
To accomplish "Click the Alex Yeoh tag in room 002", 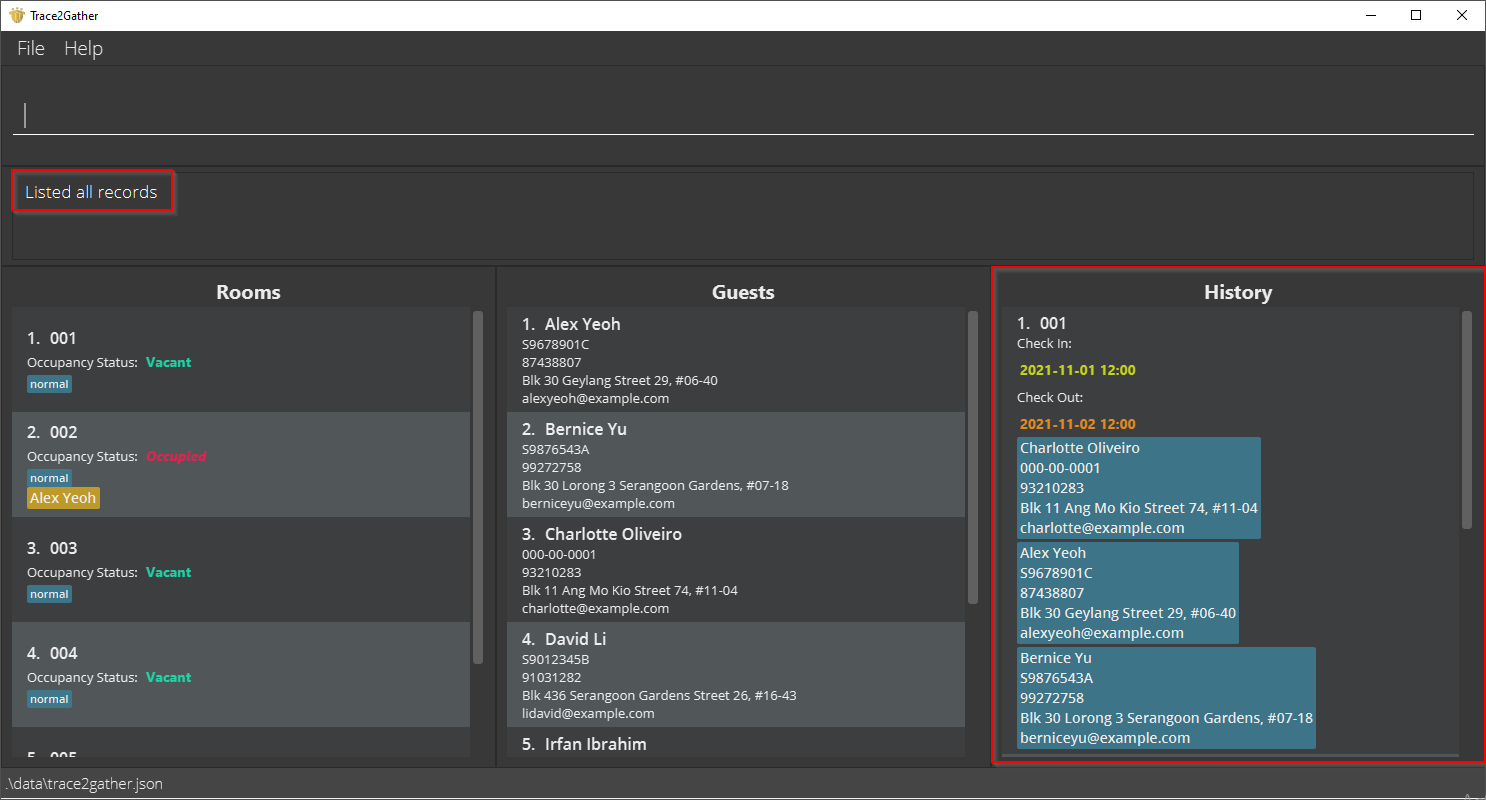I will point(63,498).
